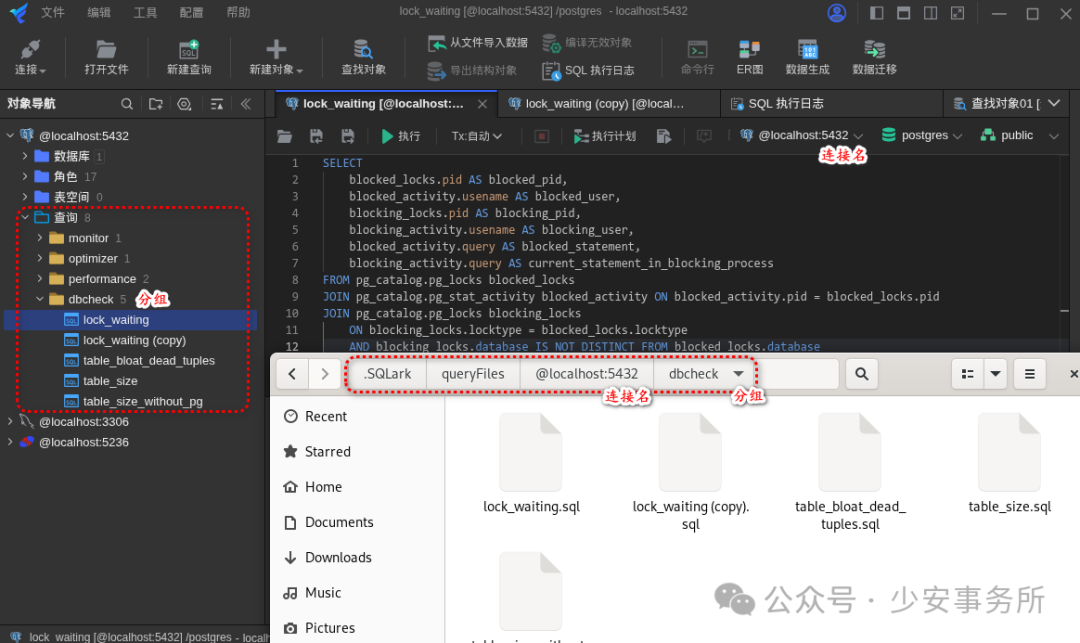The width and height of the screenshot is (1080, 643).
Task: Toggle file manager list view icon
Action: tap(968, 374)
